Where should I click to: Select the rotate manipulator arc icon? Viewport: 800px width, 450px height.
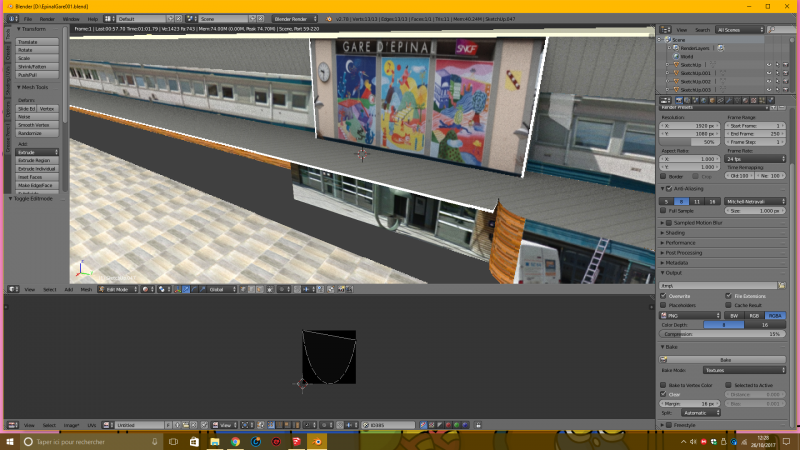[194, 289]
